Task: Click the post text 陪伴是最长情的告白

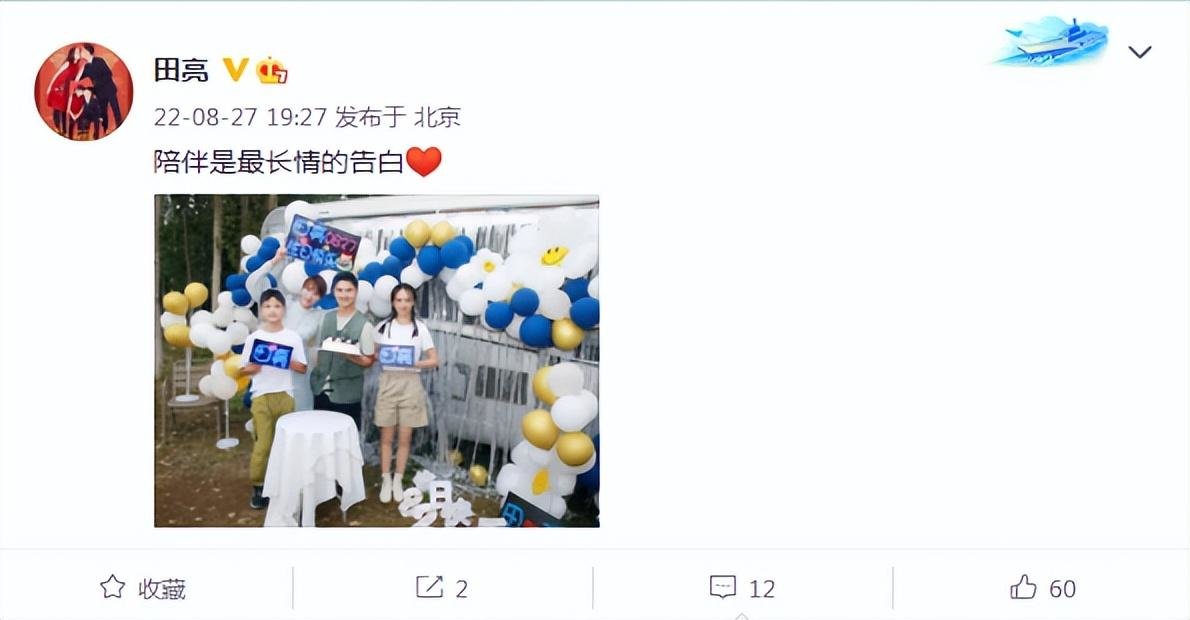Action: tap(279, 162)
